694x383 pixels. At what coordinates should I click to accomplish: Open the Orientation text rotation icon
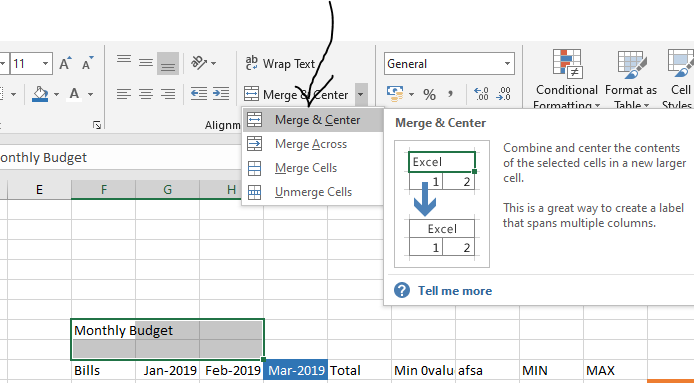[x=199, y=63]
